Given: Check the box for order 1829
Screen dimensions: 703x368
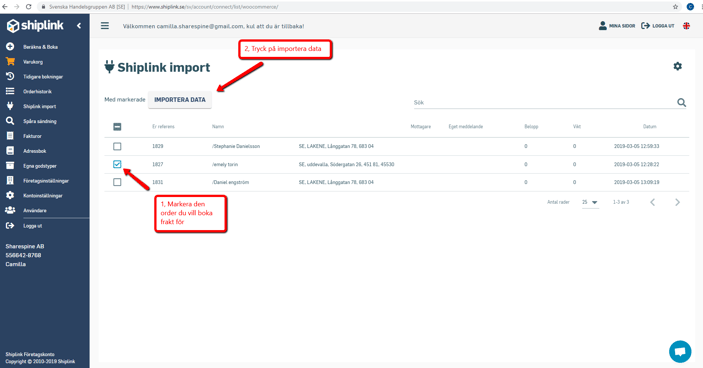Looking at the screenshot, I should 117,146.
